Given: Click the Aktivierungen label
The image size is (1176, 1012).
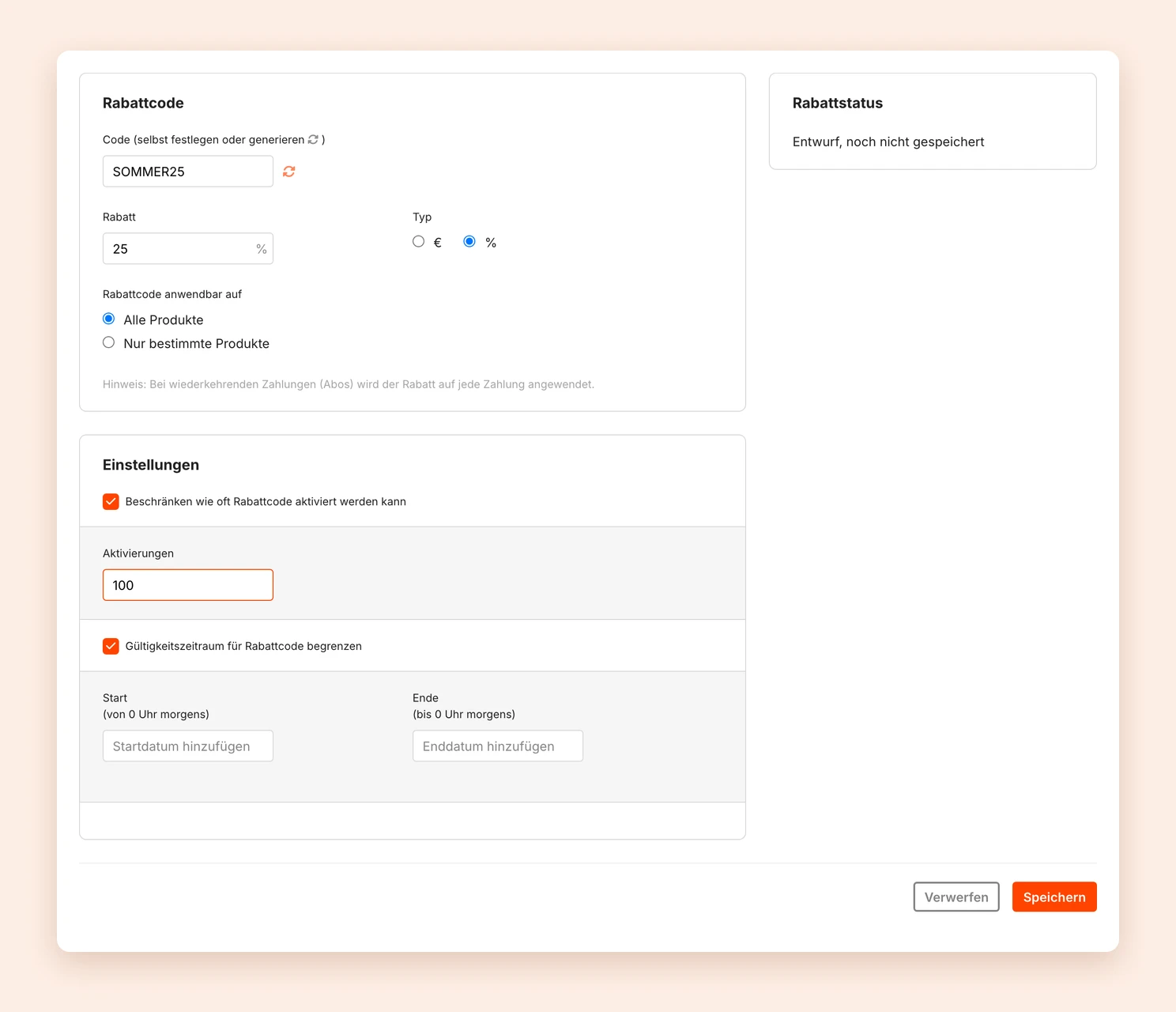Looking at the screenshot, I should coord(138,553).
